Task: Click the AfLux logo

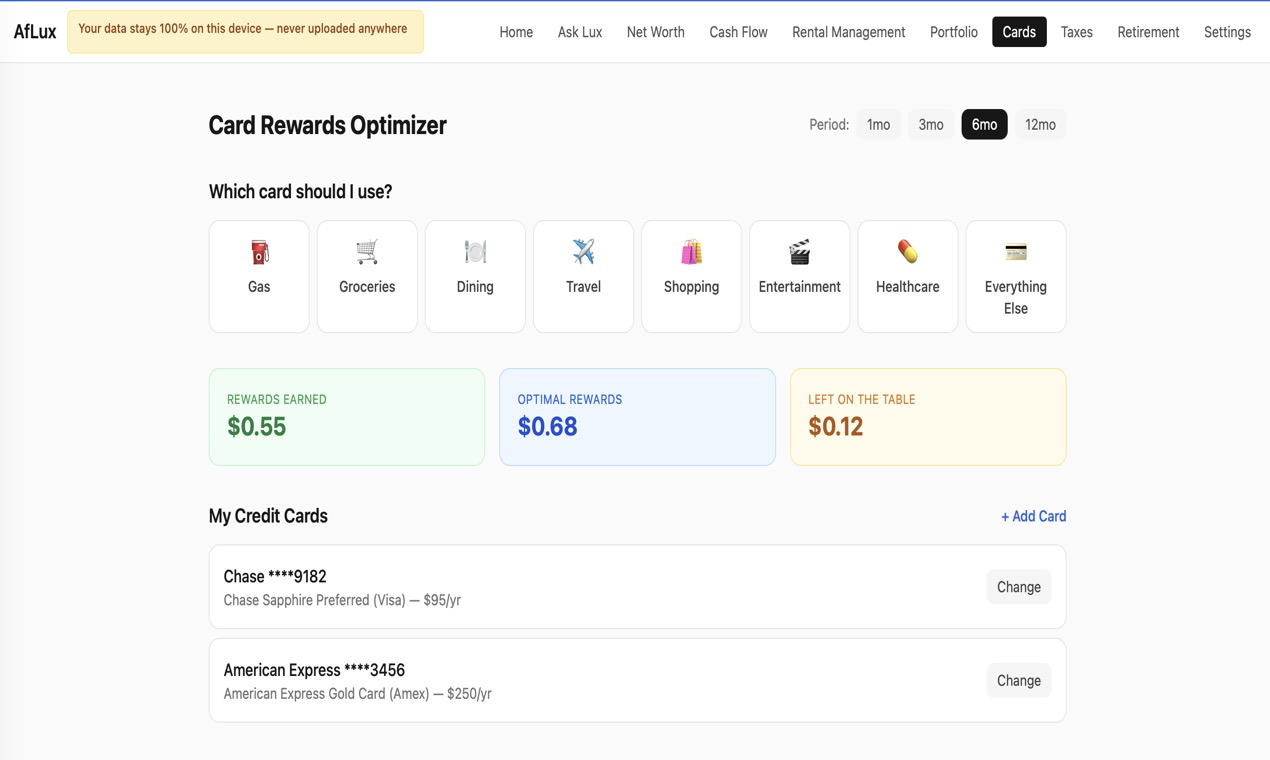Action: pos(35,32)
